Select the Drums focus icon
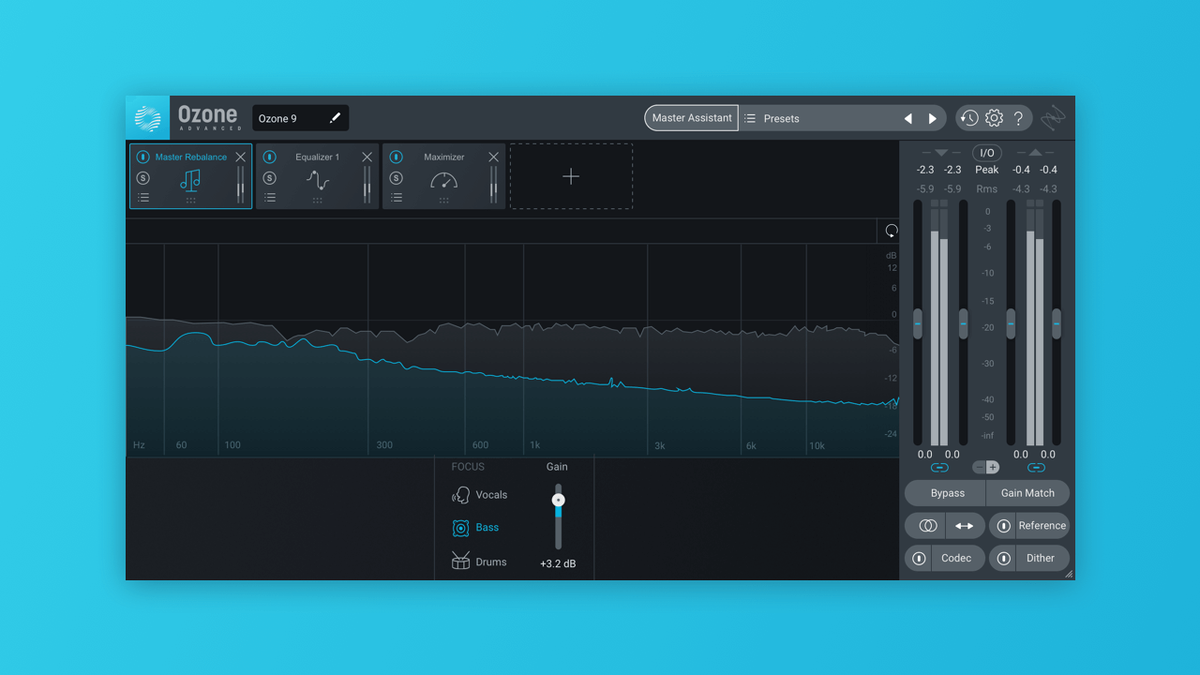The width and height of the screenshot is (1200, 675). pos(461,562)
